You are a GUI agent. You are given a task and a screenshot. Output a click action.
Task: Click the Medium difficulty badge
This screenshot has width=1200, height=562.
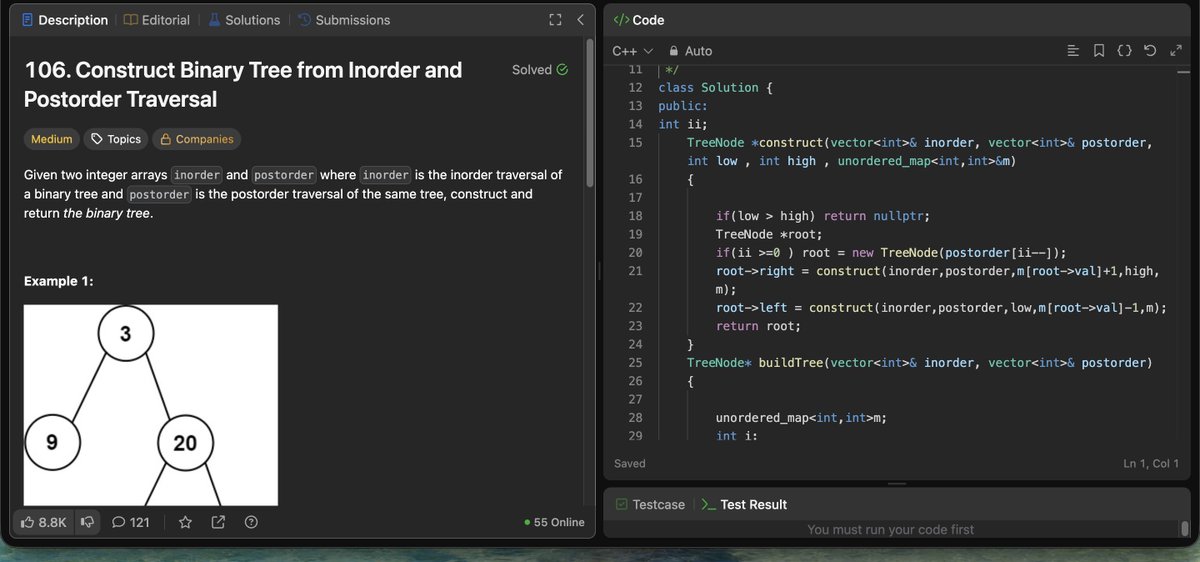click(52, 140)
